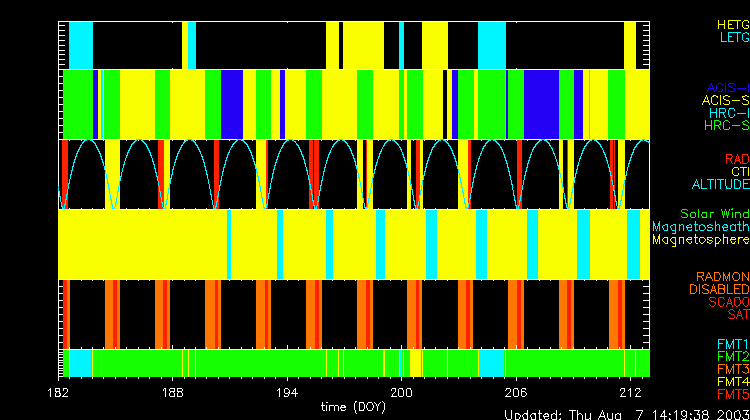
Task: Click the CTI legend label
Action: [738, 172]
